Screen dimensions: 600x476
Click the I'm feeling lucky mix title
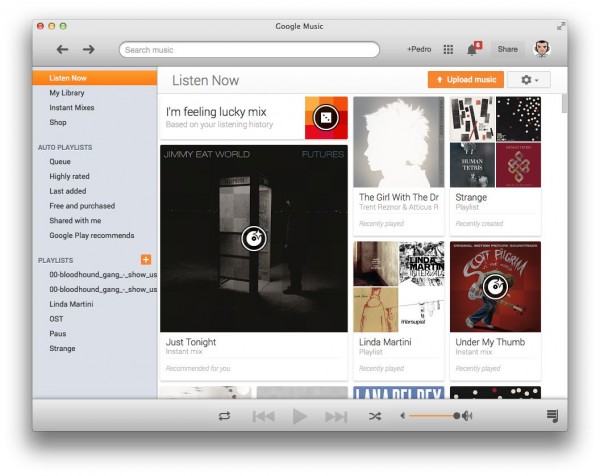pos(216,112)
